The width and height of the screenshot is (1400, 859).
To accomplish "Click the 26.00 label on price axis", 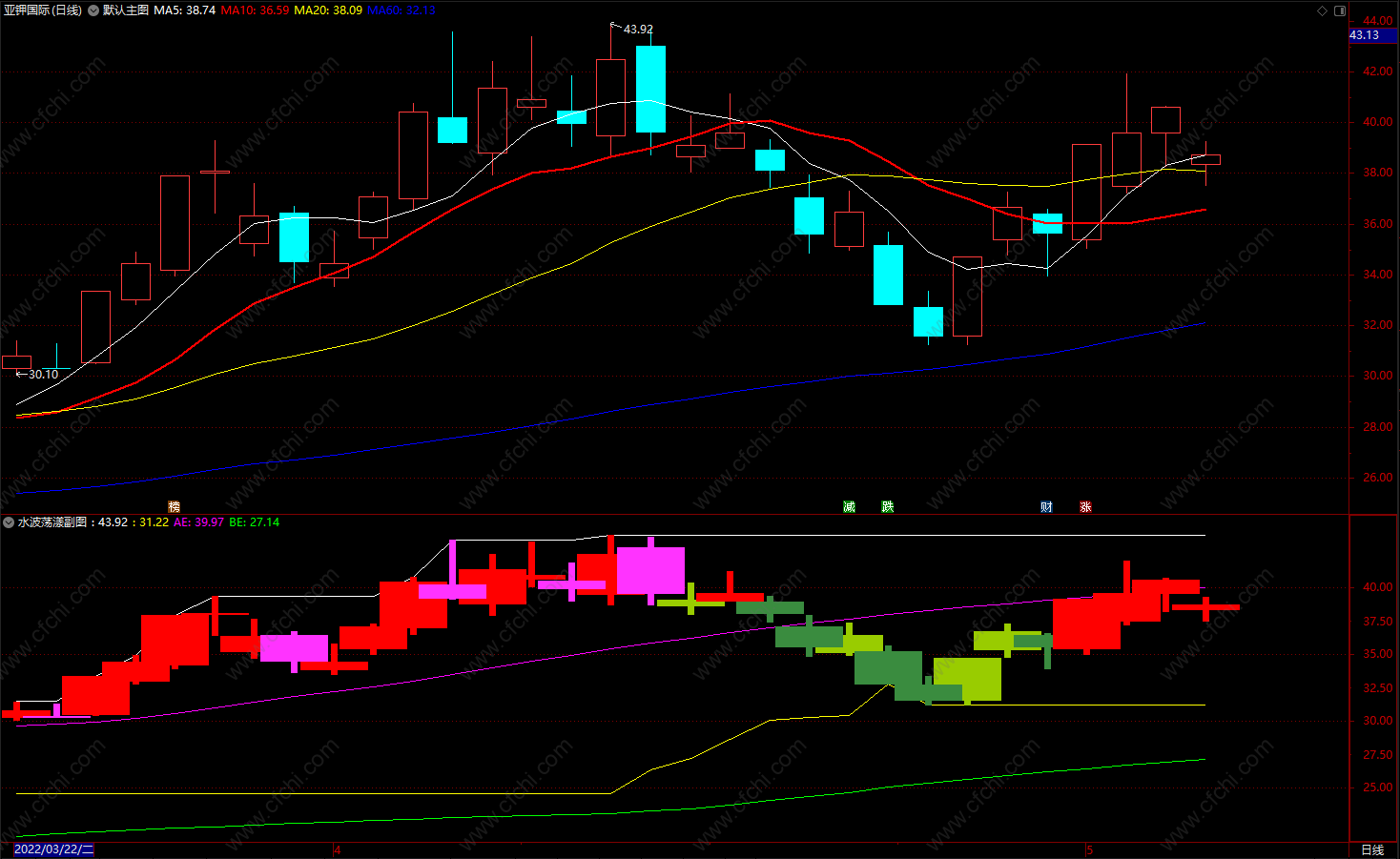I will [1377, 478].
